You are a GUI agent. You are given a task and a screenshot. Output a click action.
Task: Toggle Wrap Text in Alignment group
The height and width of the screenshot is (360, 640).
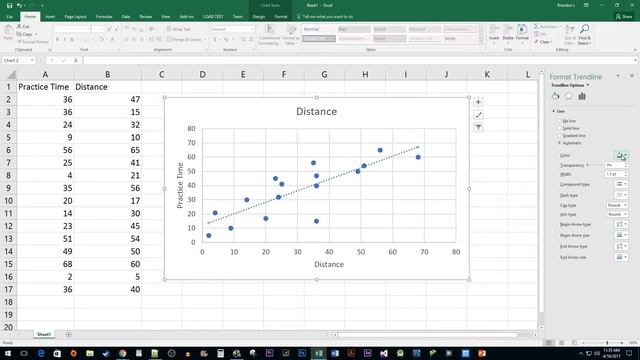[x=178, y=29]
